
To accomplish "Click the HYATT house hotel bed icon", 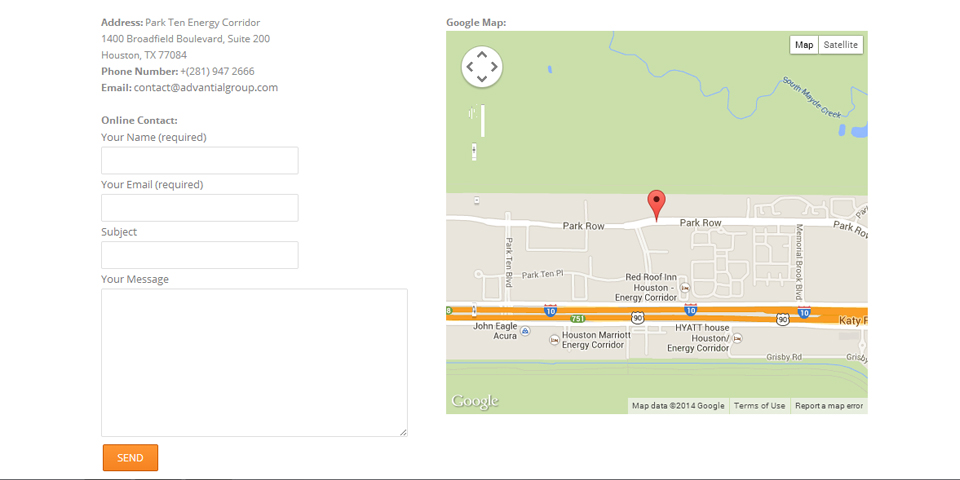I will [x=737, y=338].
